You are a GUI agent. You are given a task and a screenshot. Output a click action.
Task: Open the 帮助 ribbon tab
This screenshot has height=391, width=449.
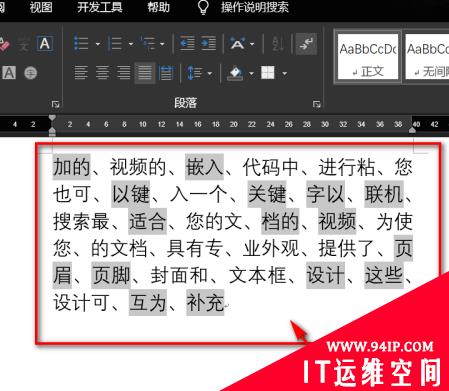(158, 7)
